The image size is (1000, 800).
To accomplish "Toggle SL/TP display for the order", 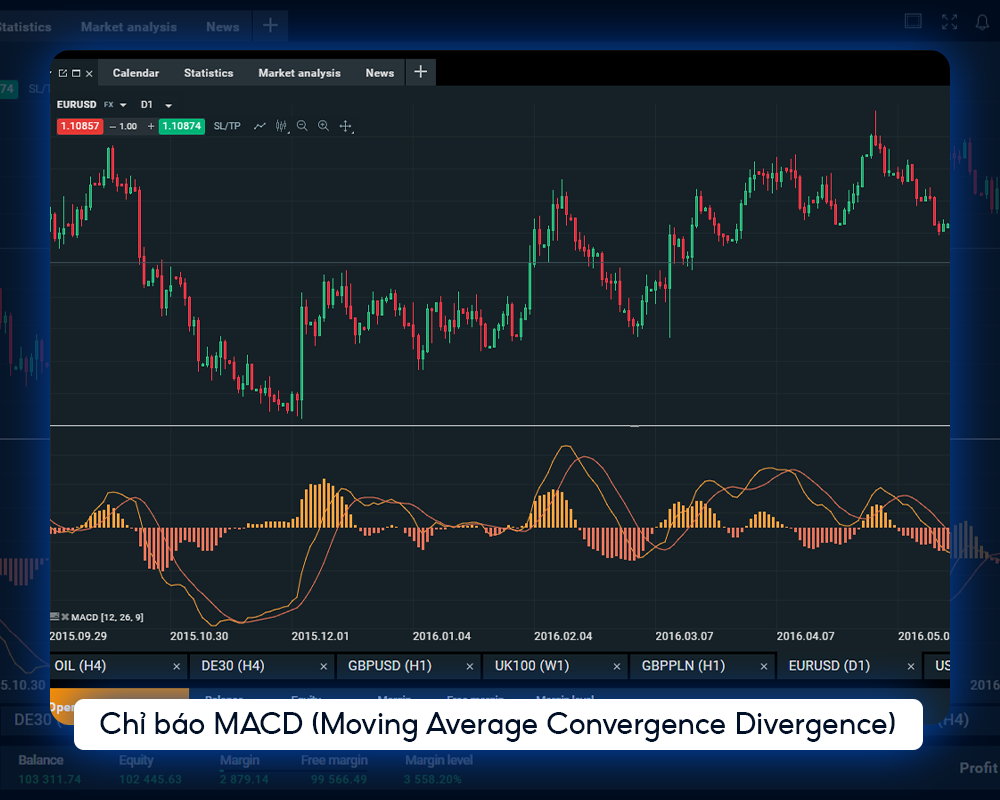I will [226, 126].
